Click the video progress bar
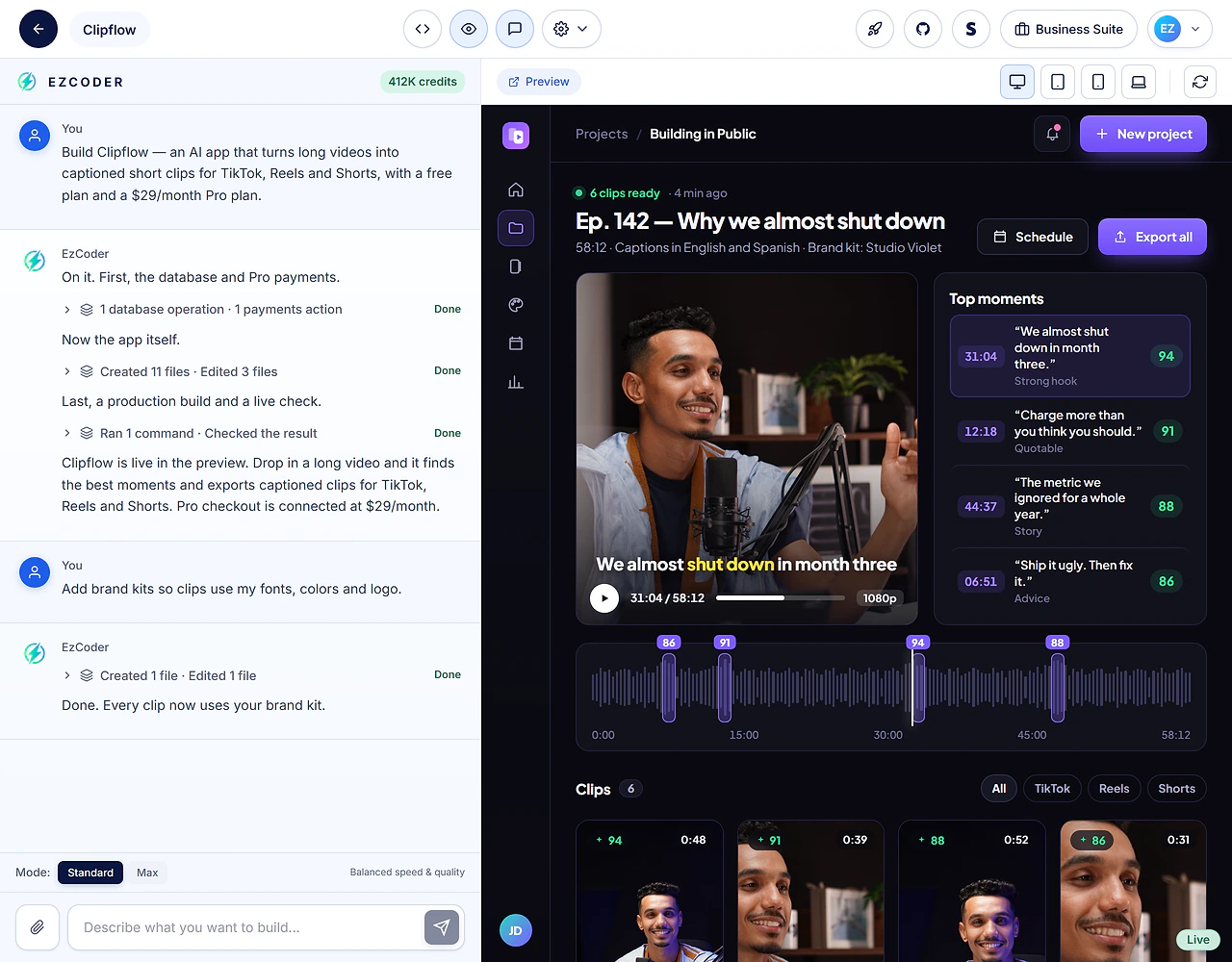Viewport: 1232px width, 962px height. [x=781, y=598]
